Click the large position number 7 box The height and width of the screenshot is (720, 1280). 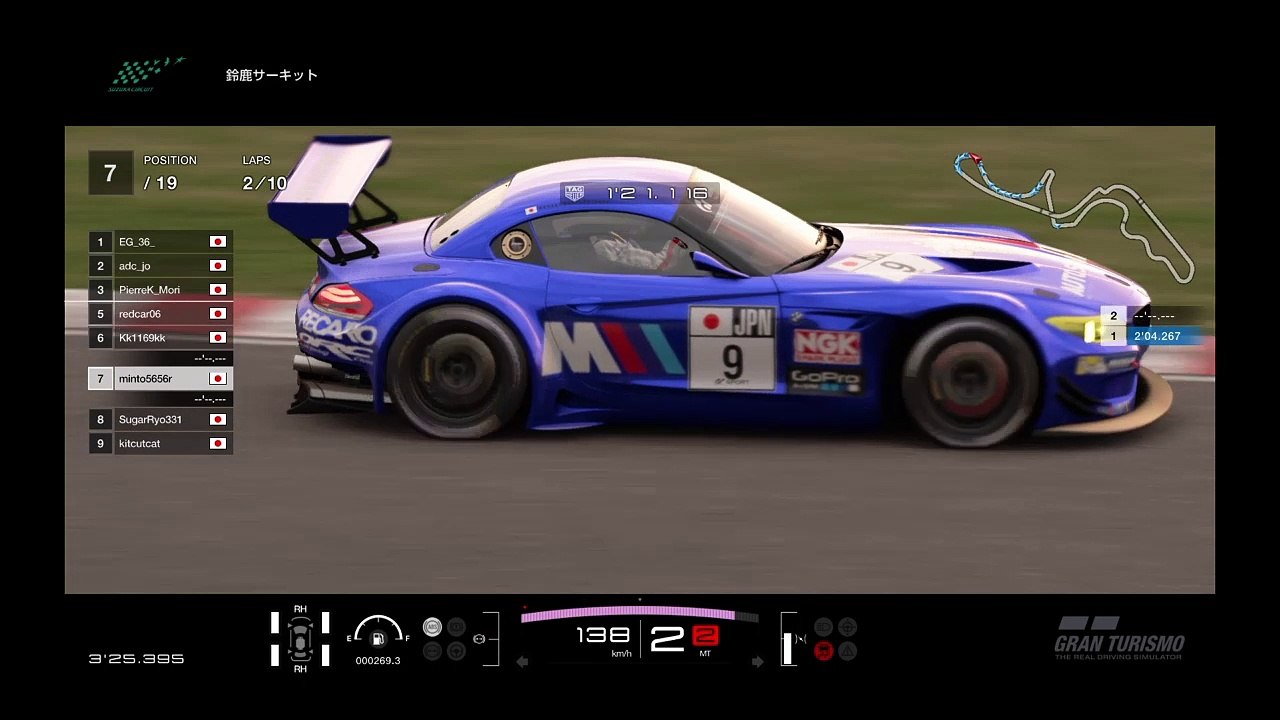click(110, 173)
